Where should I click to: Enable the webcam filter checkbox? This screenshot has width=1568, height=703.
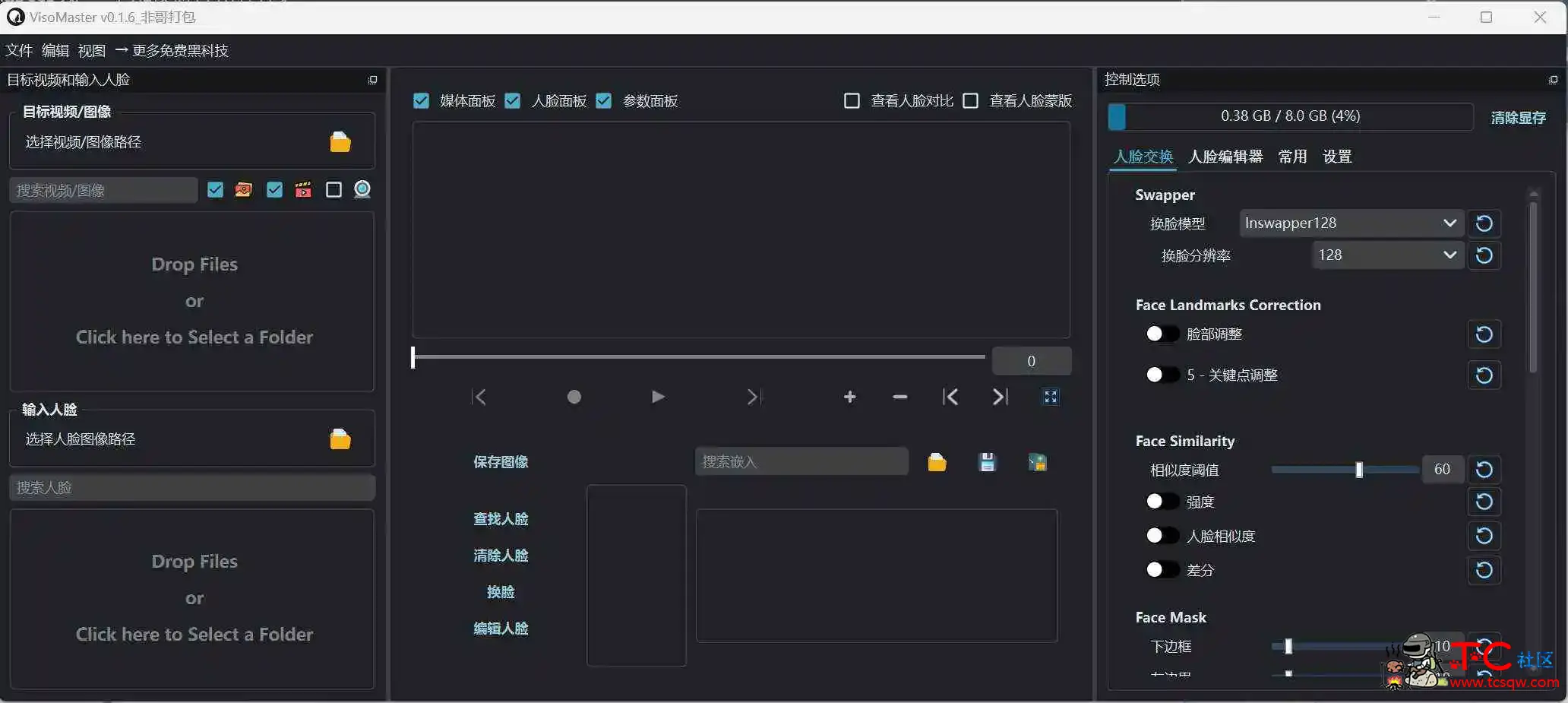(334, 190)
